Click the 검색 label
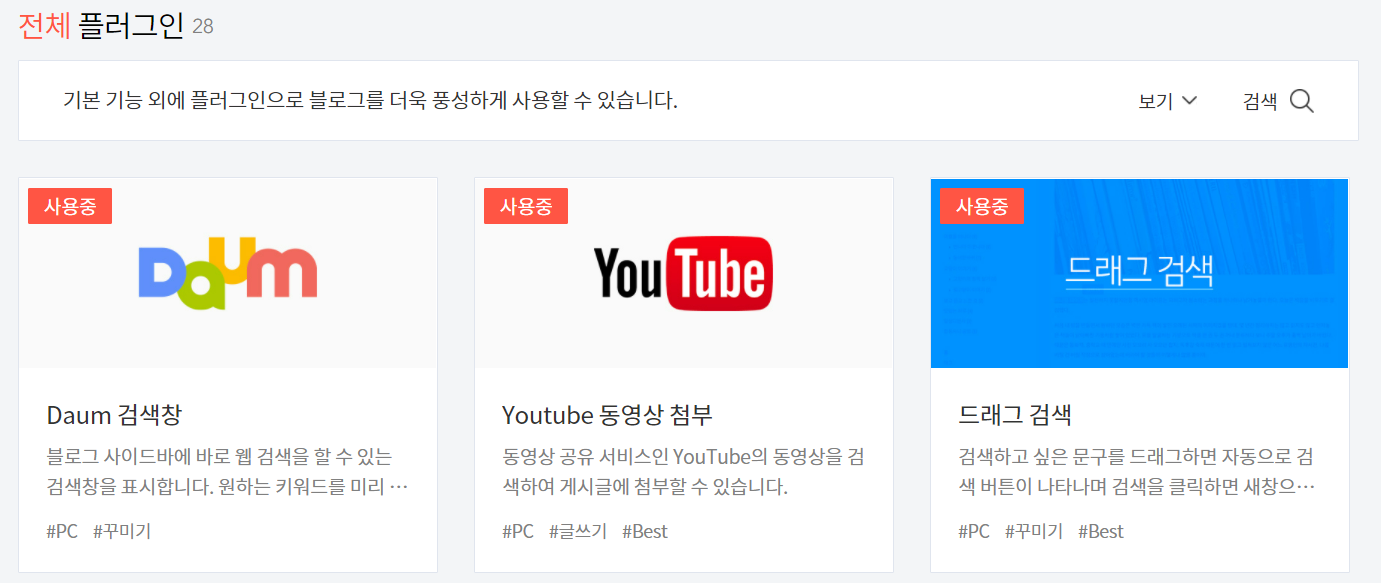The width and height of the screenshot is (1381, 583). coord(1260,101)
